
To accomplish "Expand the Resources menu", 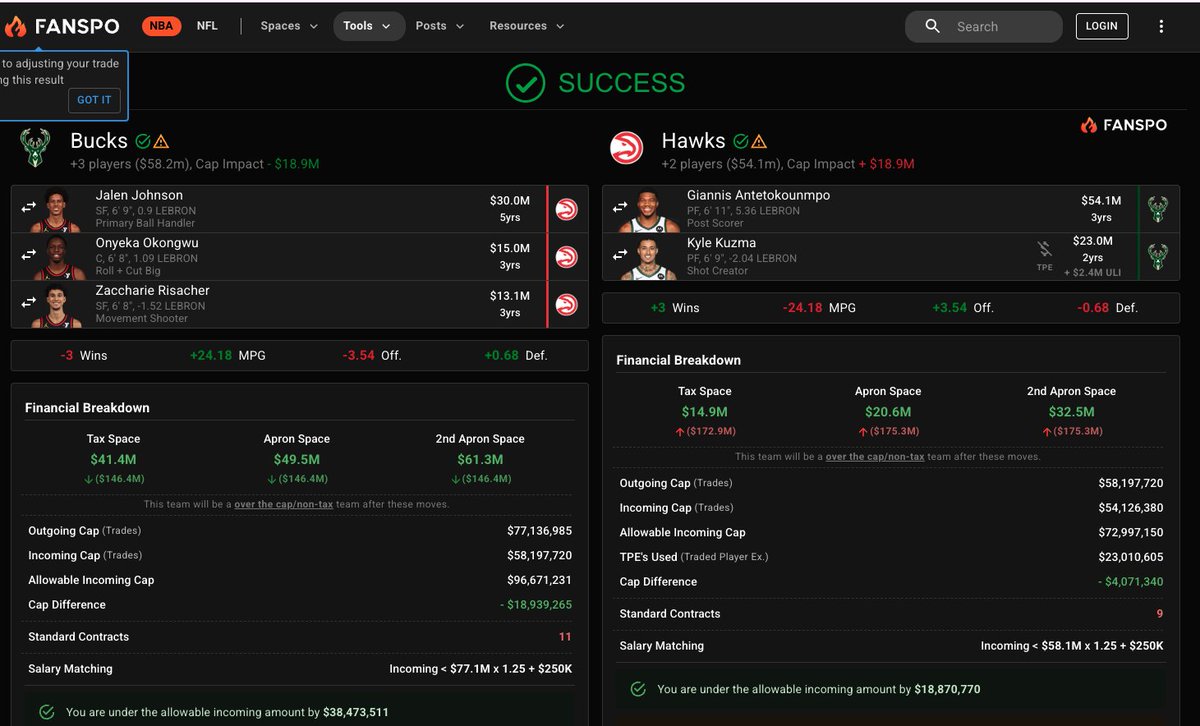I will [x=527, y=26].
